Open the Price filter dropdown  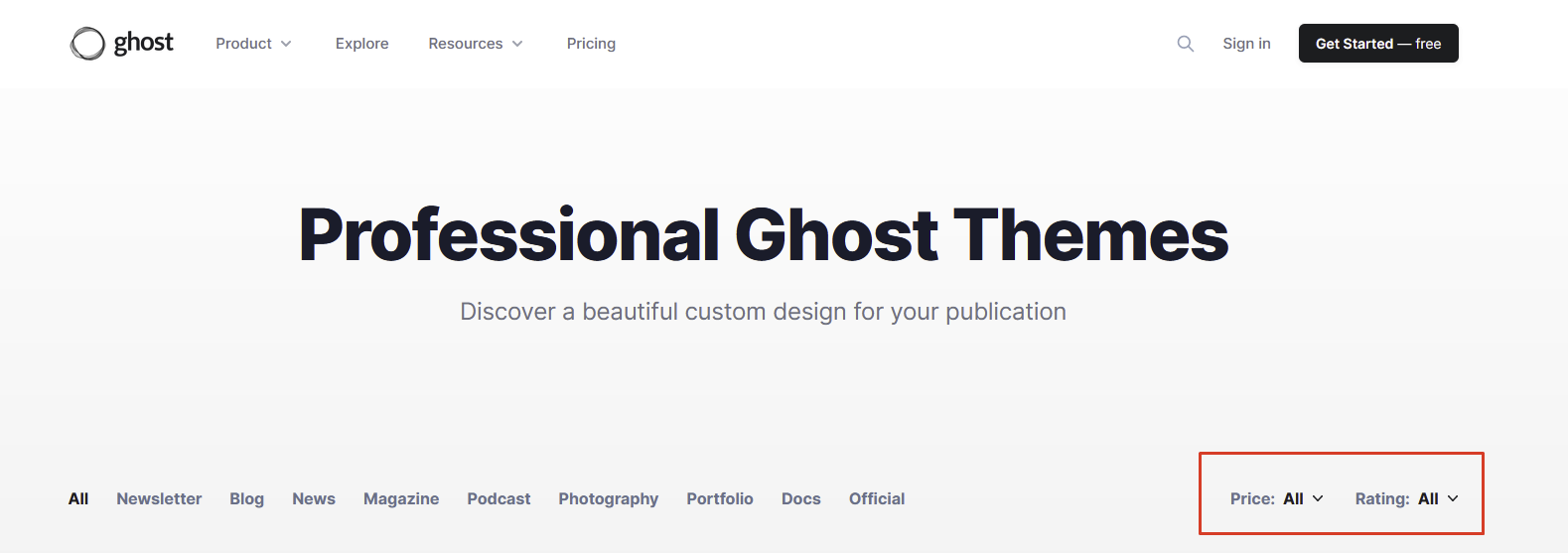[1276, 498]
